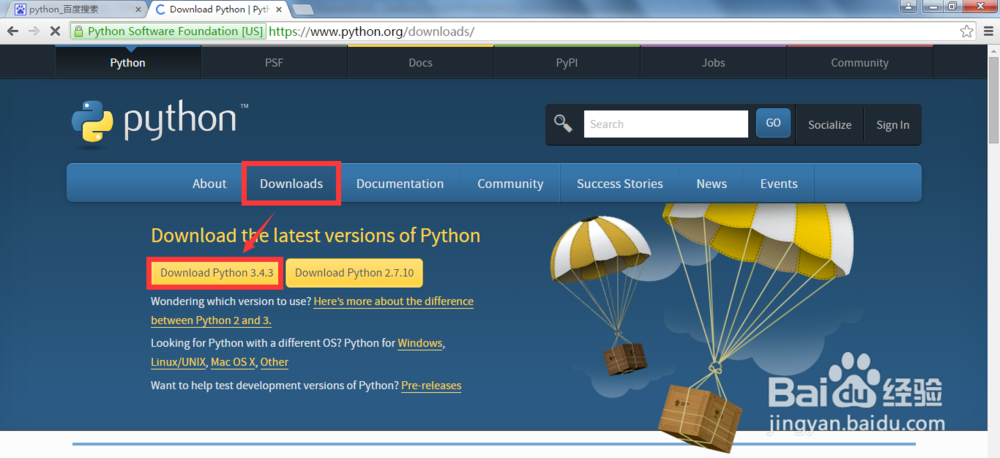This screenshot has height=458, width=1000.
Task: Click the green padlock Python Software Foundation badge
Action: point(168,31)
